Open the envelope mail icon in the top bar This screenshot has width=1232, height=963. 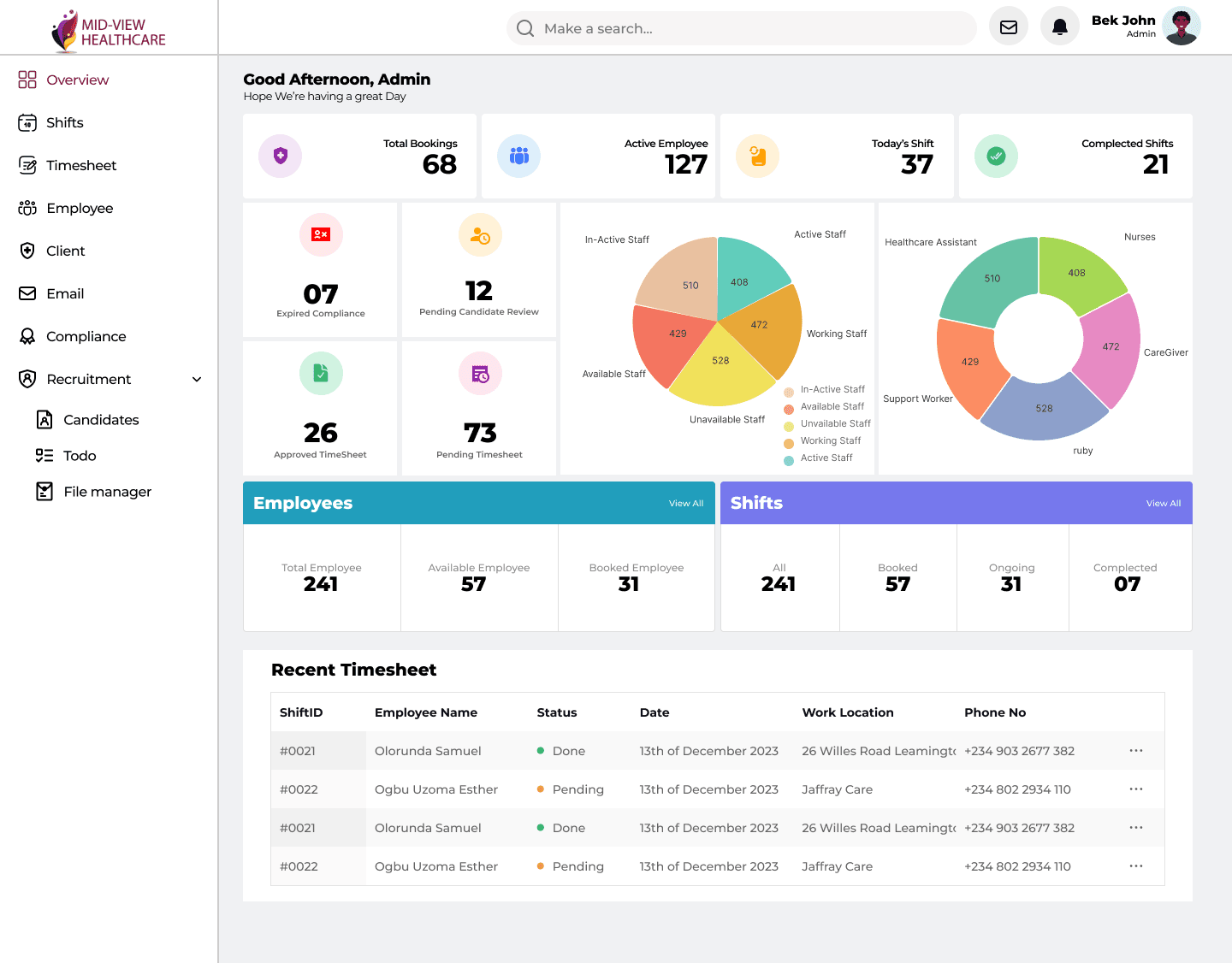tap(1008, 26)
